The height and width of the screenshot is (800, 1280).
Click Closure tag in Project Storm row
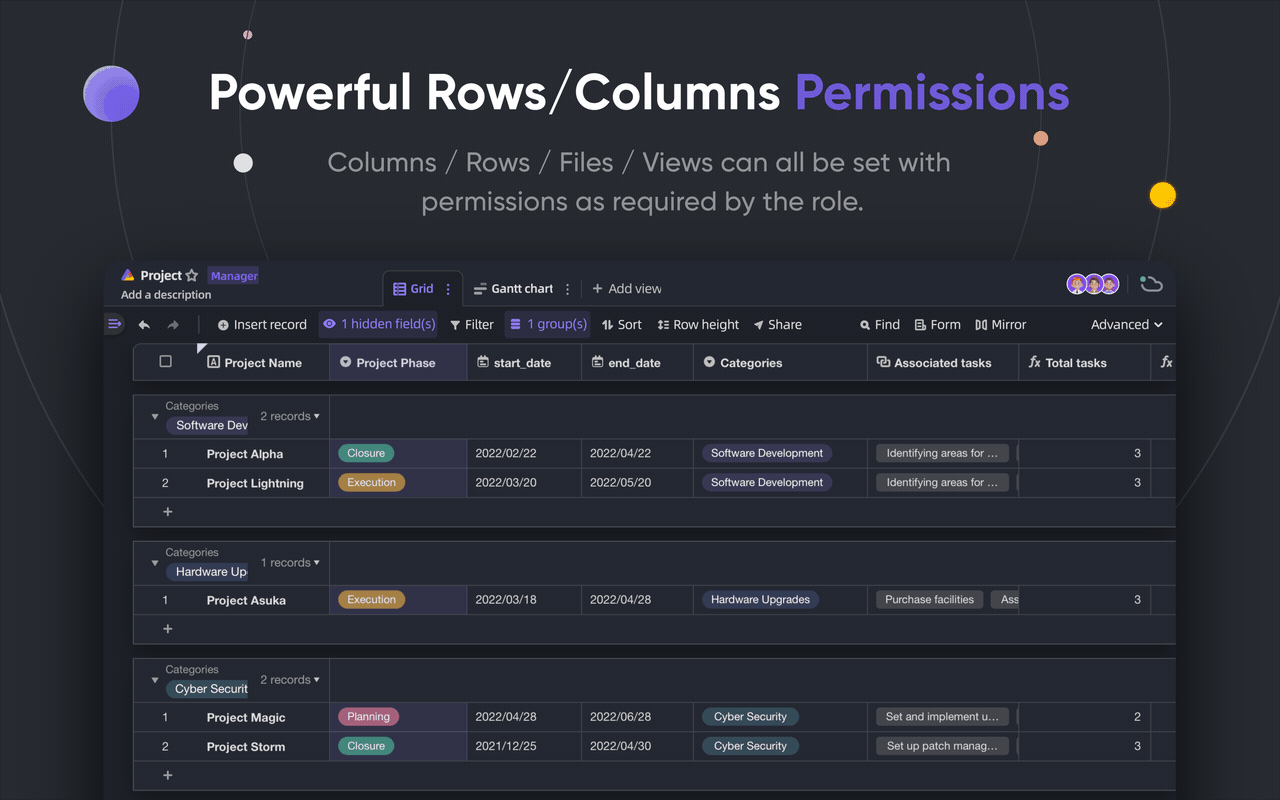(x=366, y=745)
